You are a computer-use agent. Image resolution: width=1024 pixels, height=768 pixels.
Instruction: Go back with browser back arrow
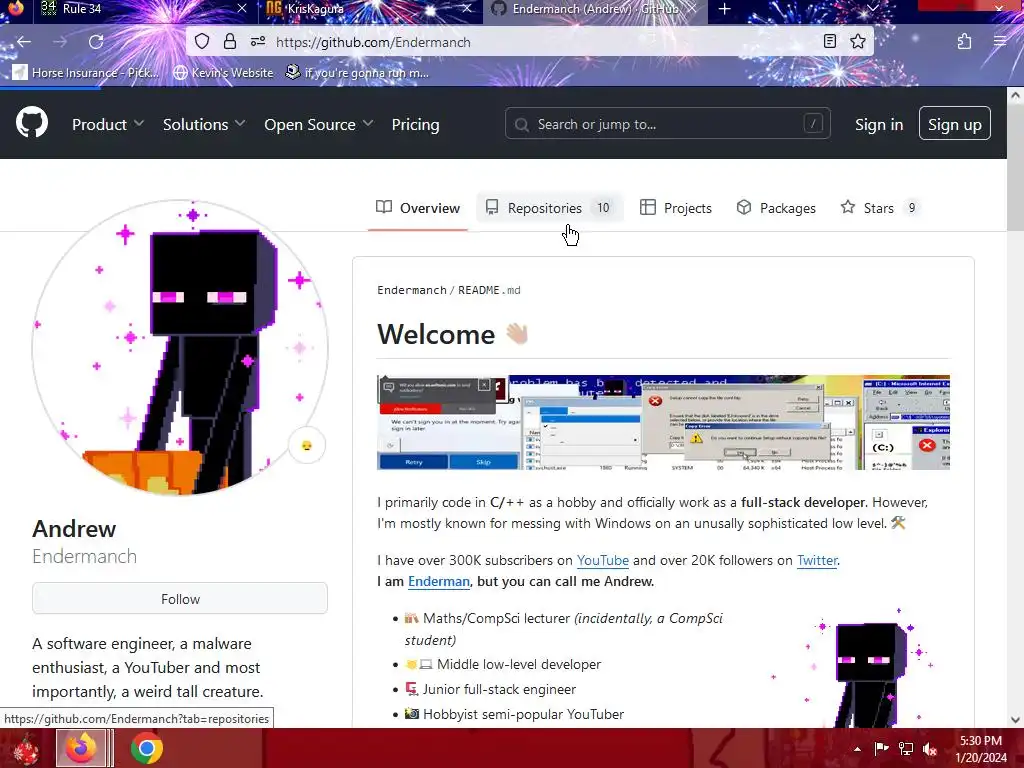[x=24, y=42]
